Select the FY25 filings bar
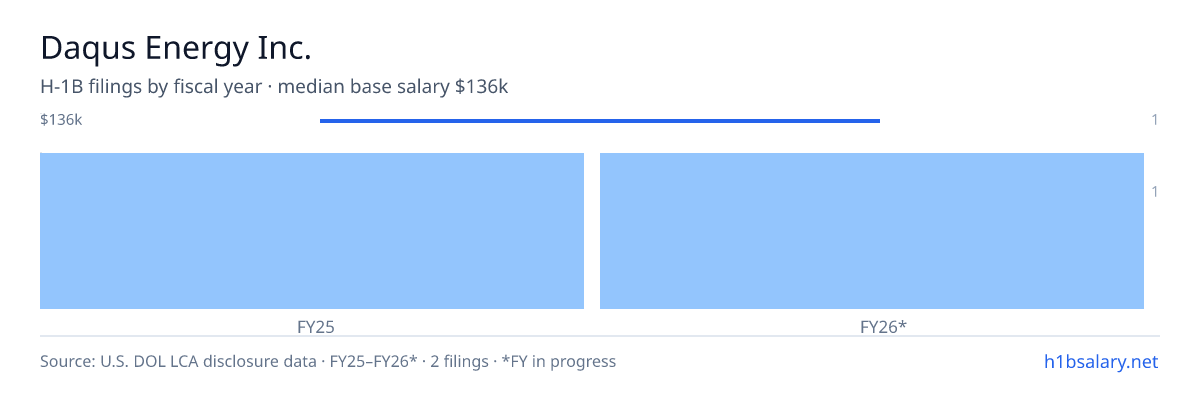The height and width of the screenshot is (400, 1200). coord(312,231)
